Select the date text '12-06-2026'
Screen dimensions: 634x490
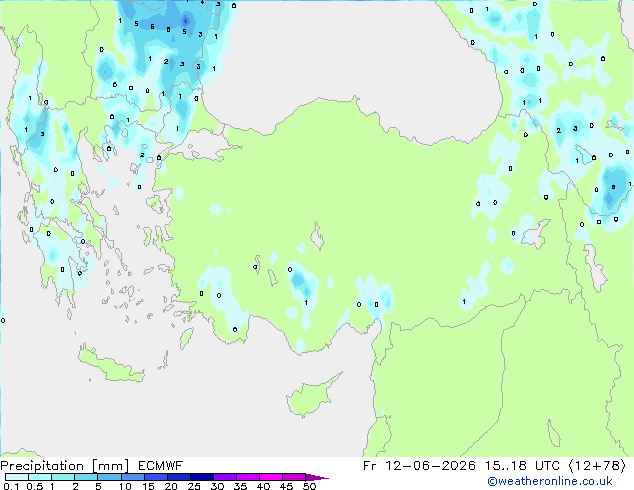pyautogui.click(x=430, y=466)
